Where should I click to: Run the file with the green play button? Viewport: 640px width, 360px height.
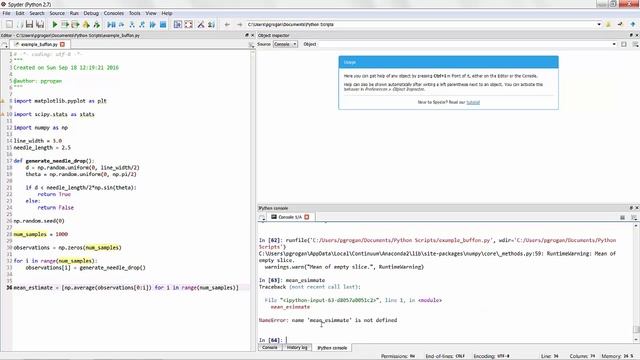point(55,24)
